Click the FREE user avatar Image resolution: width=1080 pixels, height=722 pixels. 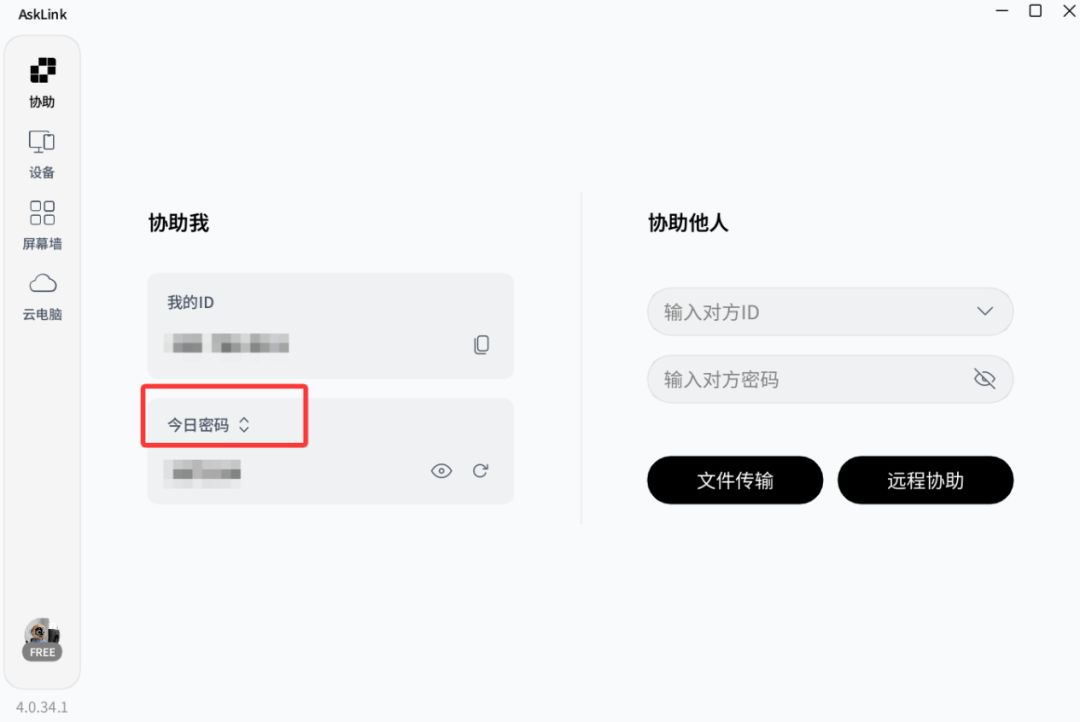[x=42, y=638]
